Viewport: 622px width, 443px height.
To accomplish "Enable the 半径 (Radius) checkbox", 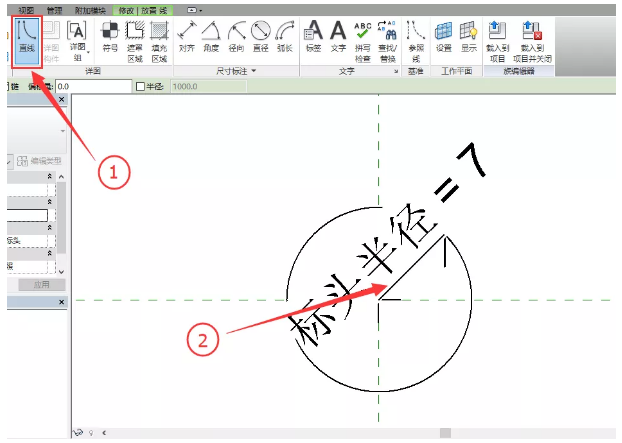I will tap(140, 86).
